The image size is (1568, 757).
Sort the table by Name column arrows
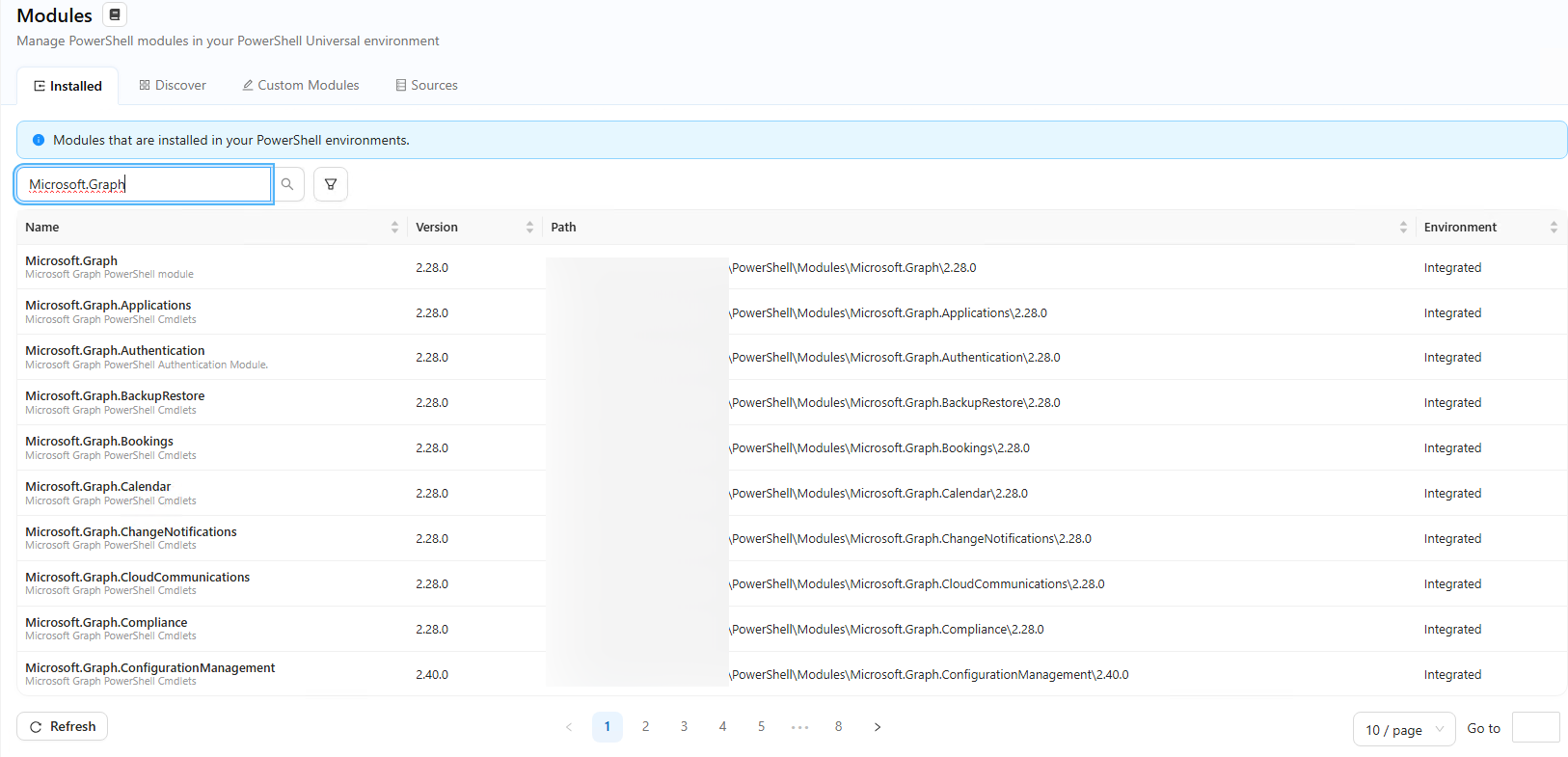coord(394,228)
